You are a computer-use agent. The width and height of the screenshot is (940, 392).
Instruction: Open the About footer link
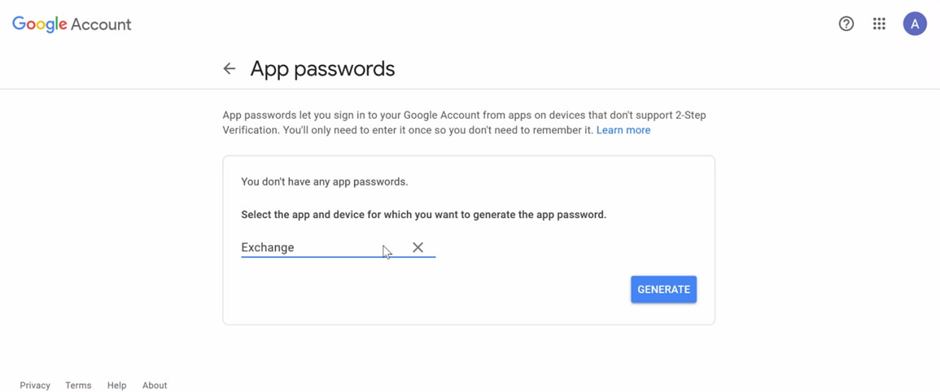point(155,385)
